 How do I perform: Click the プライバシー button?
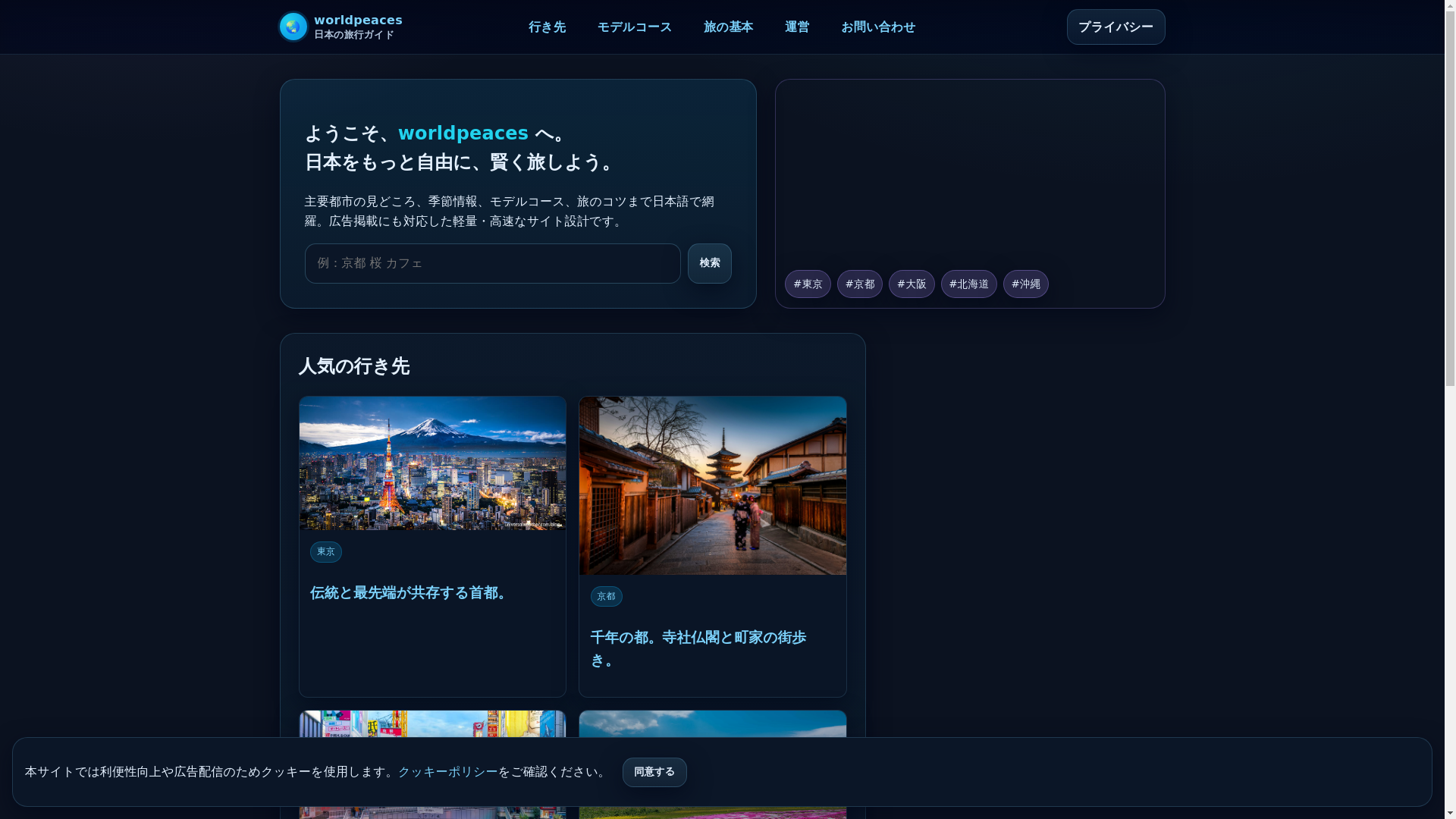(x=1116, y=27)
